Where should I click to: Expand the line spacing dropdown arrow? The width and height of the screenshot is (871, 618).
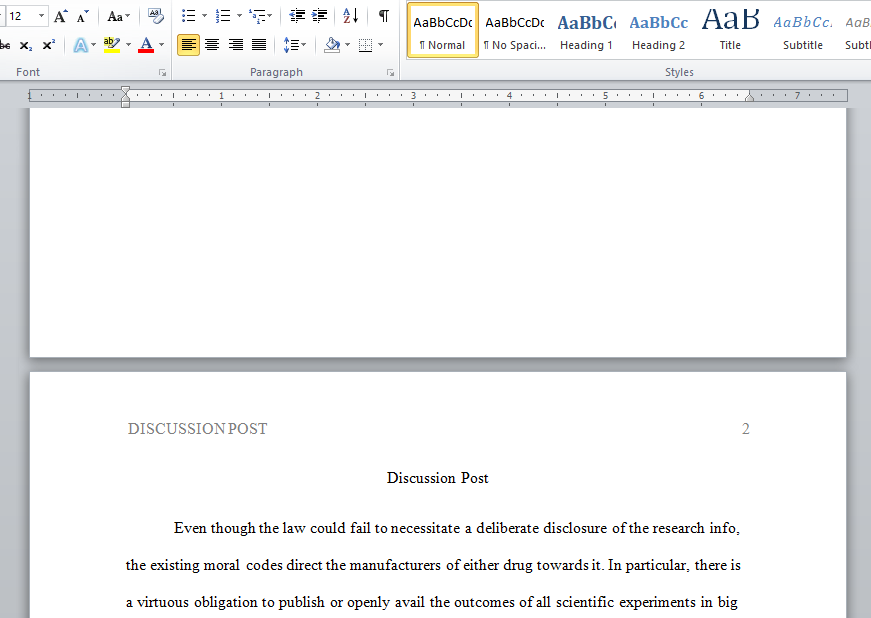click(304, 45)
